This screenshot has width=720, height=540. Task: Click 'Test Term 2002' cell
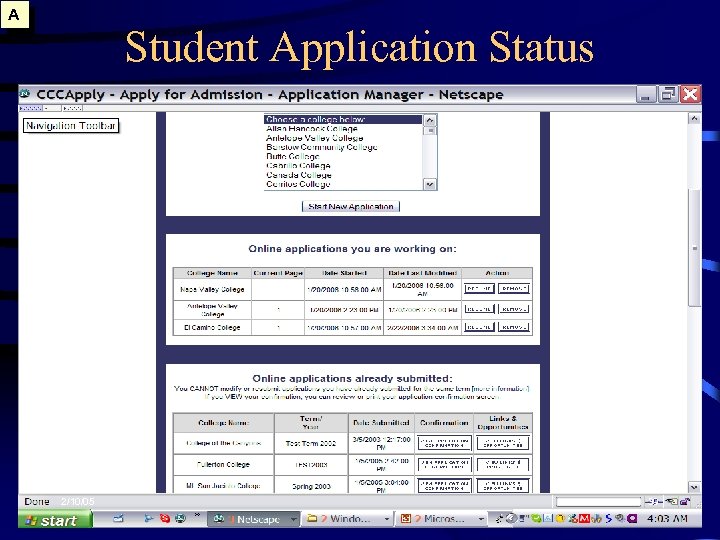(x=311, y=443)
